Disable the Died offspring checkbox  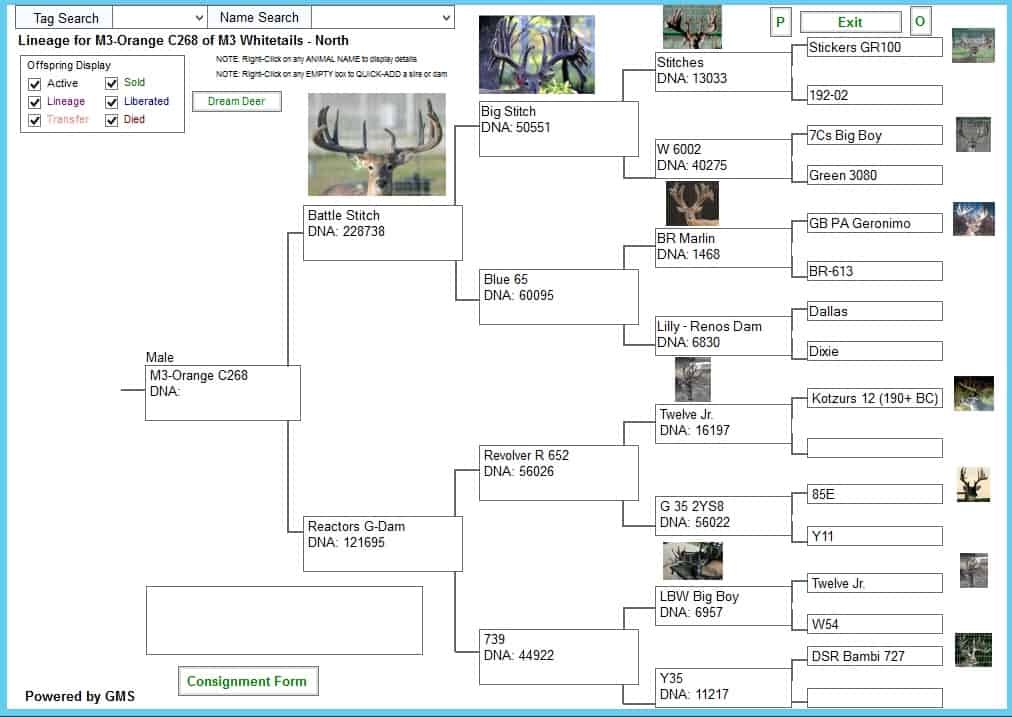pyautogui.click(x=112, y=120)
